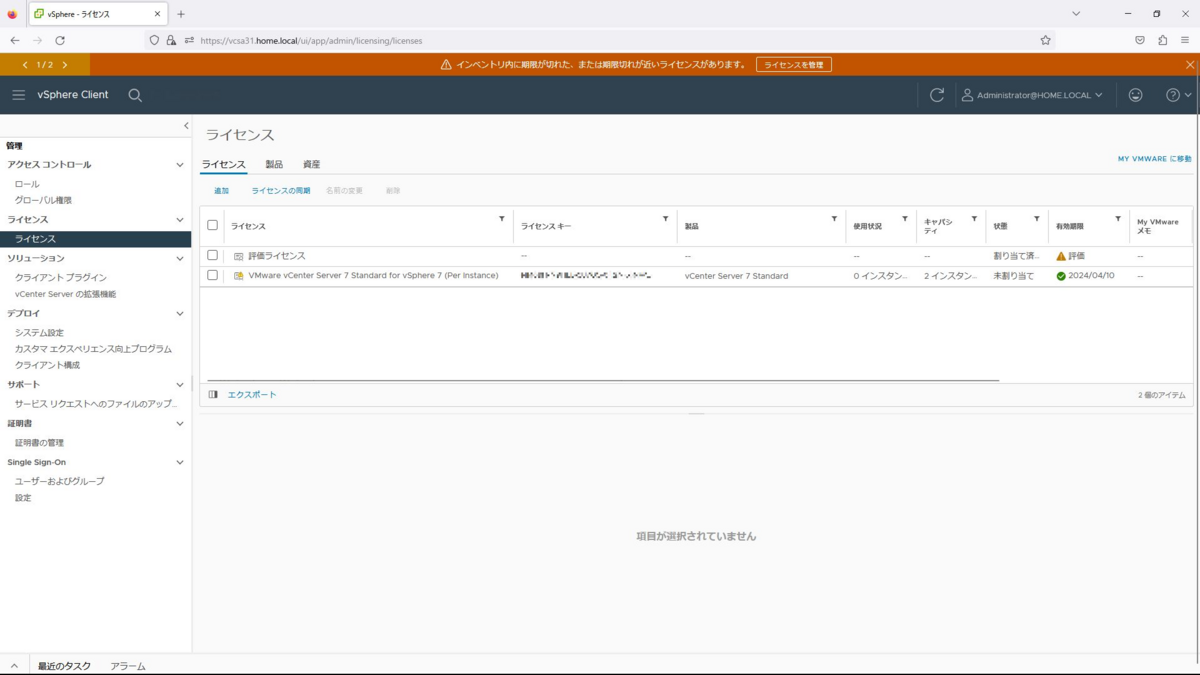Toggle the select-all licenses checkbox
This screenshot has height=675, width=1200.
tap(212, 225)
